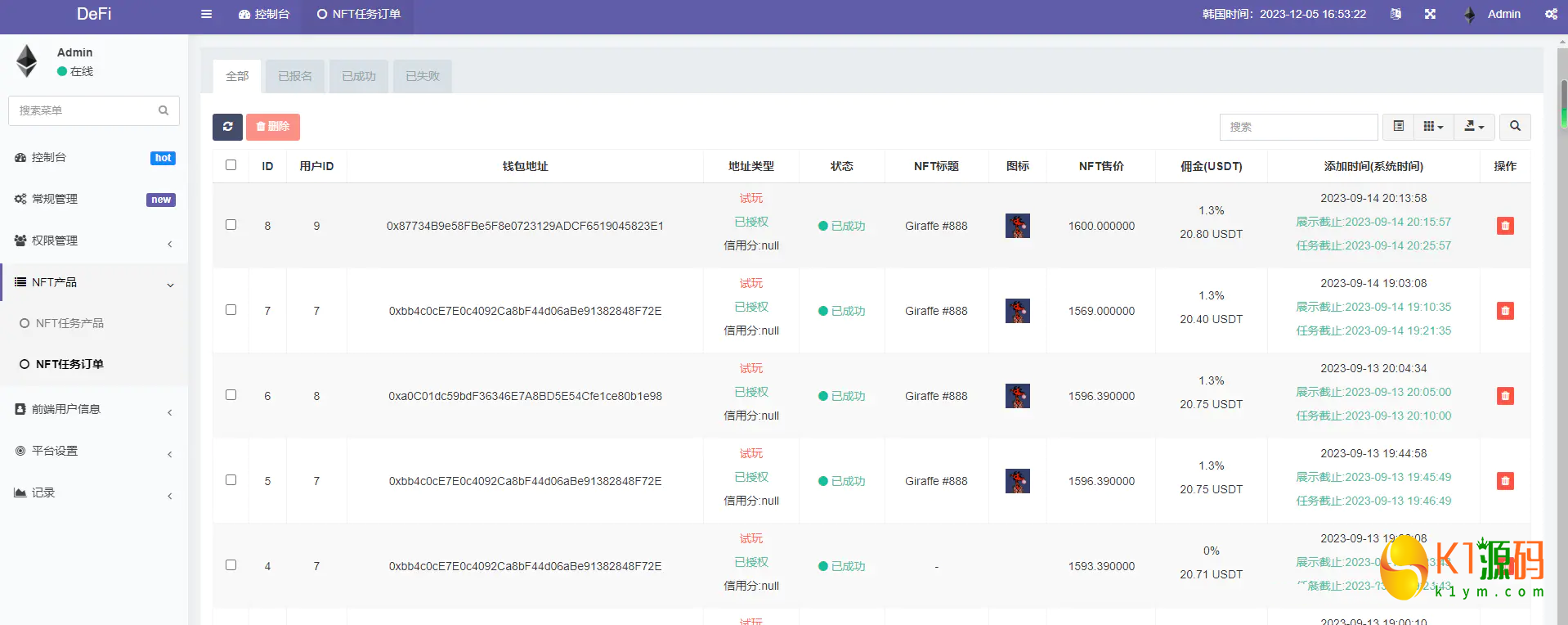Refresh the order table
Viewport: 1568px width, 625px height.
click(x=227, y=127)
